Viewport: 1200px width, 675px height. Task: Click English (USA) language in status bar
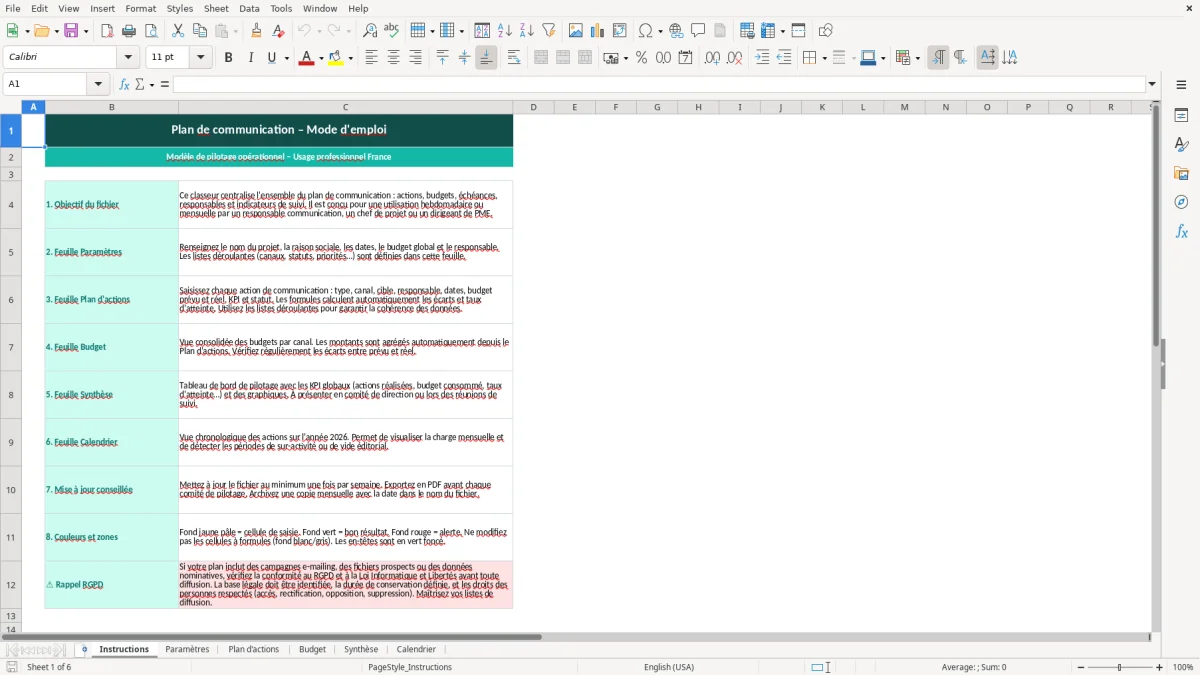(x=669, y=667)
